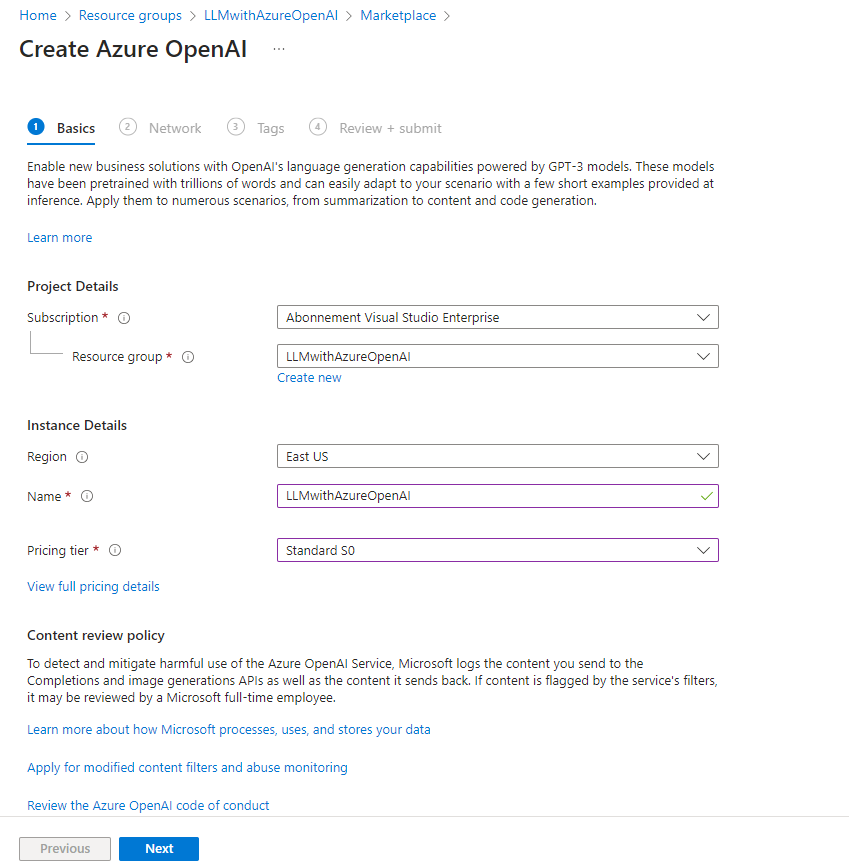Click Home in the breadcrumb
Screen dimensions: 849x863
pos(38,15)
